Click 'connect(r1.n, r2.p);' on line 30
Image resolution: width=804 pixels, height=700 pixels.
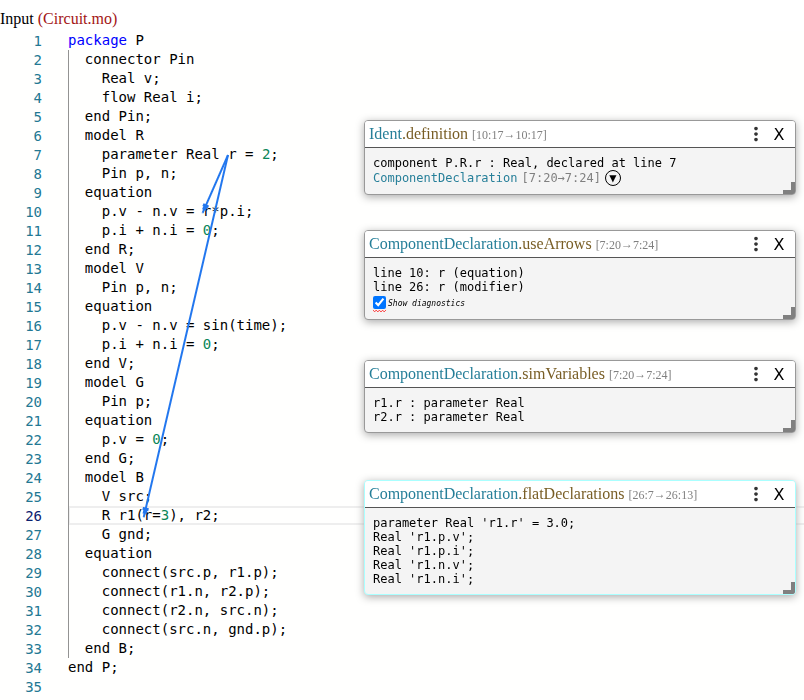click(x=186, y=591)
